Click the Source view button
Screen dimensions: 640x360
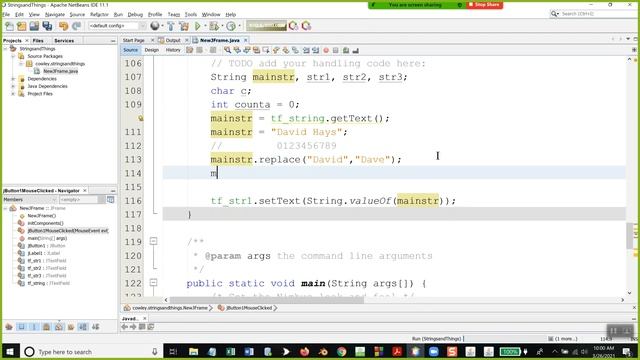coord(131,50)
